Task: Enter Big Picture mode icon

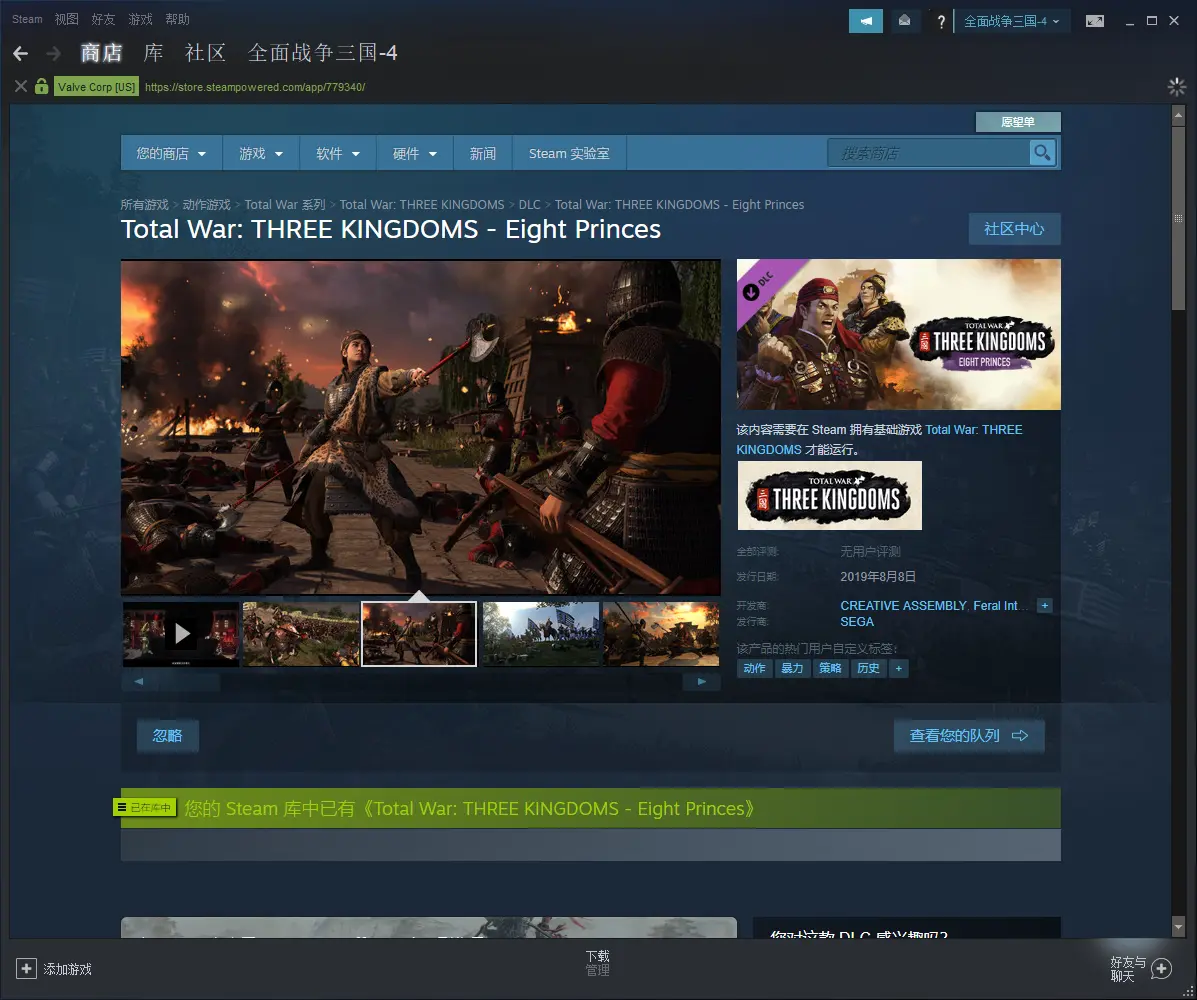Action: coord(1095,21)
